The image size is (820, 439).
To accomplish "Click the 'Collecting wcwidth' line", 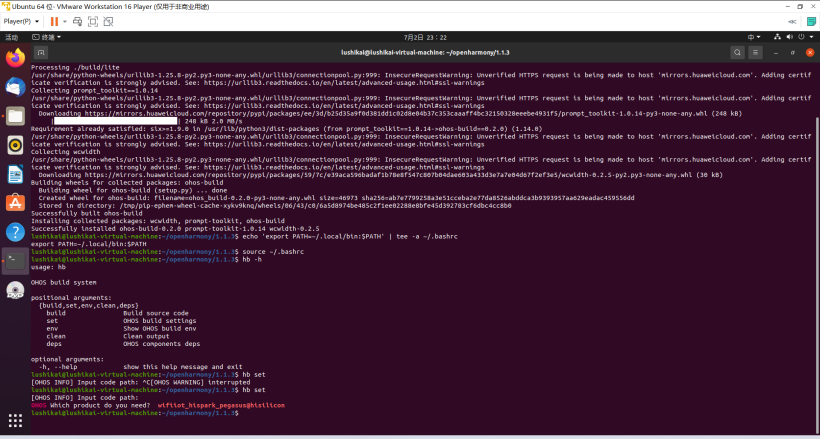I will [63, 152].
